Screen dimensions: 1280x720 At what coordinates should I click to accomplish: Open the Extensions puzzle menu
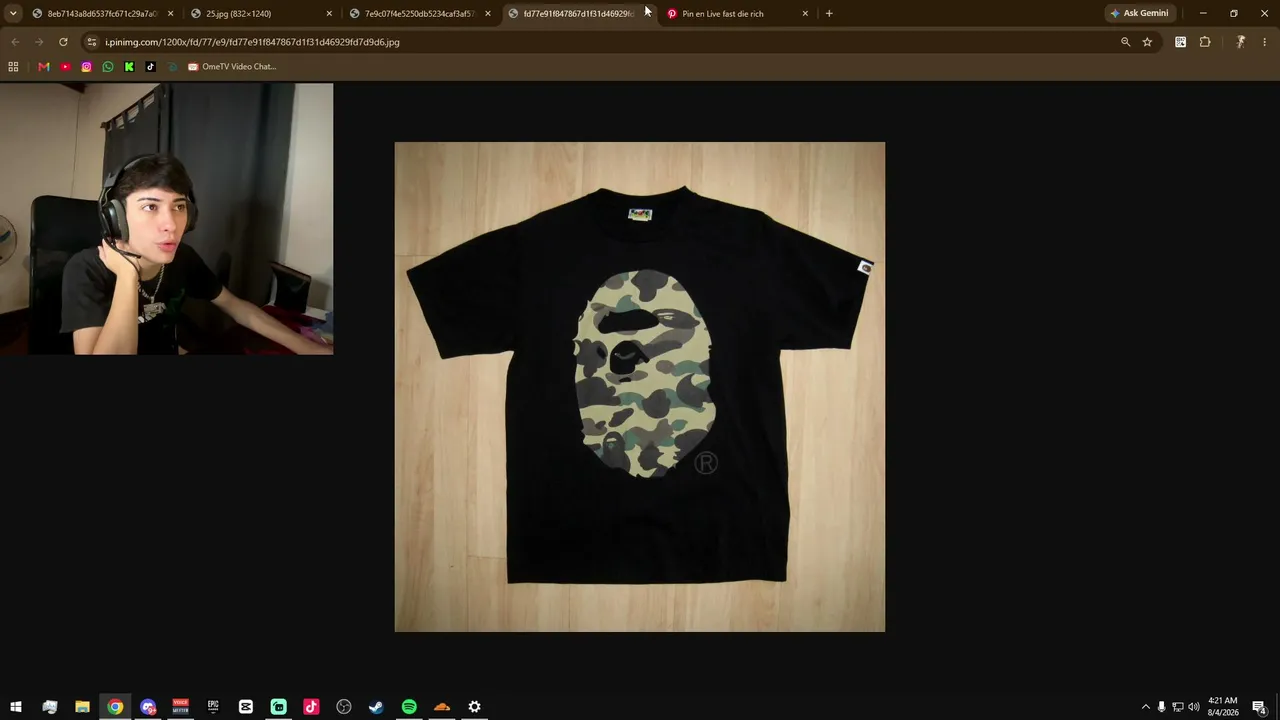coord(1205,42)
